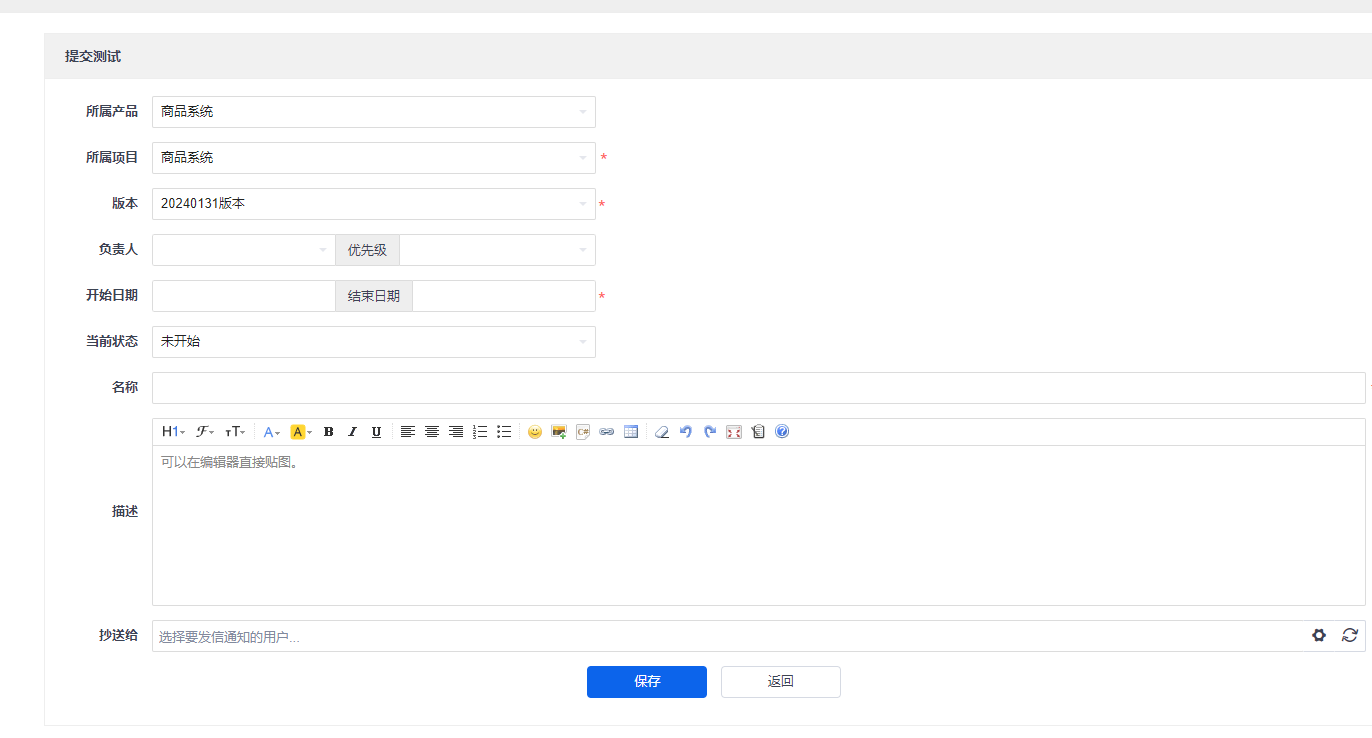Open the font family menu in editor
The width and height of the screenshot is (1372, 738).
(205, 432)
